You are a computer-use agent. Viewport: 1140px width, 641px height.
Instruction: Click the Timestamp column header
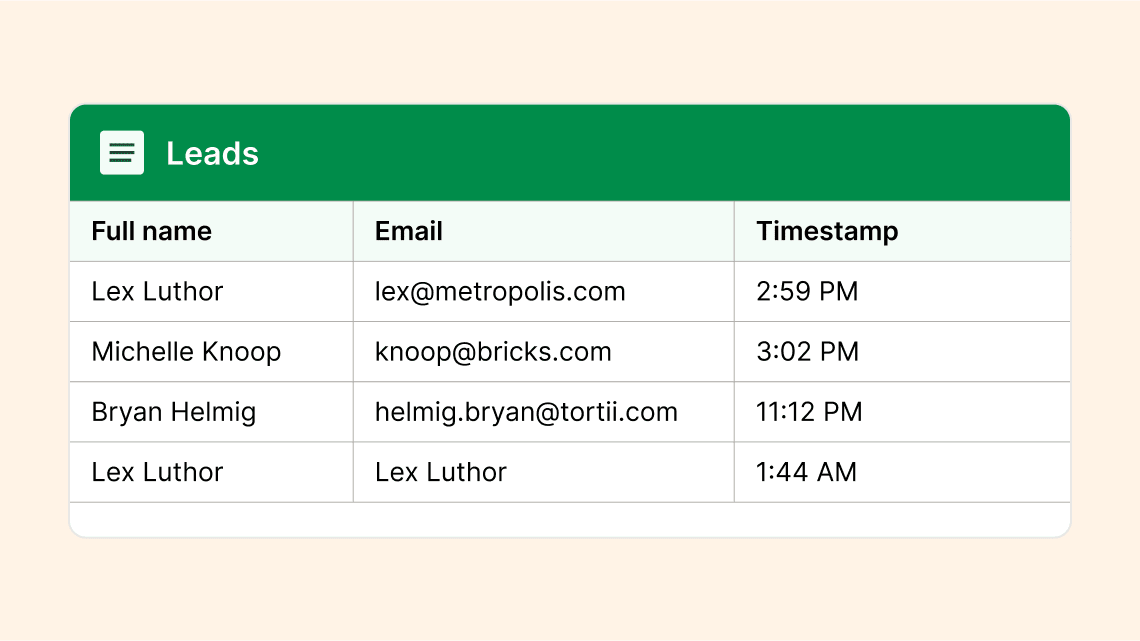pos(902,231)
